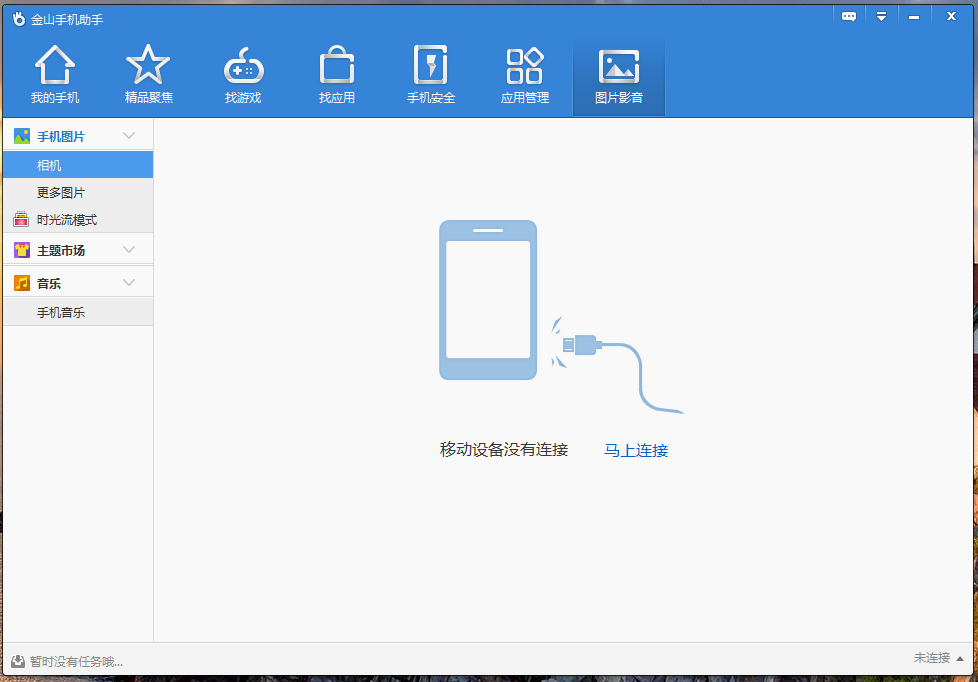Image resolution: width=978 pixels, height=682 pixels.
Task: Collapse the 音乐 section chevron
Action: (129, 282)
